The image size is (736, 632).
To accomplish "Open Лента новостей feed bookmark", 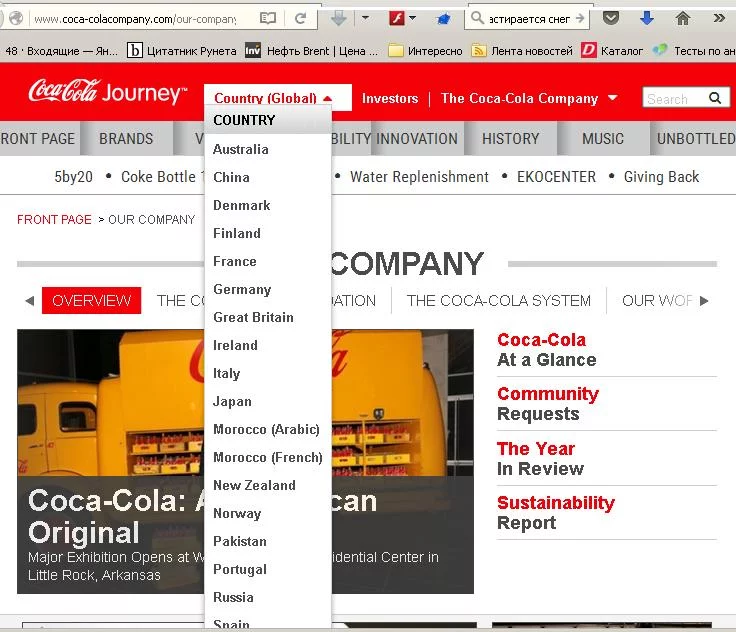I will 522,50.
